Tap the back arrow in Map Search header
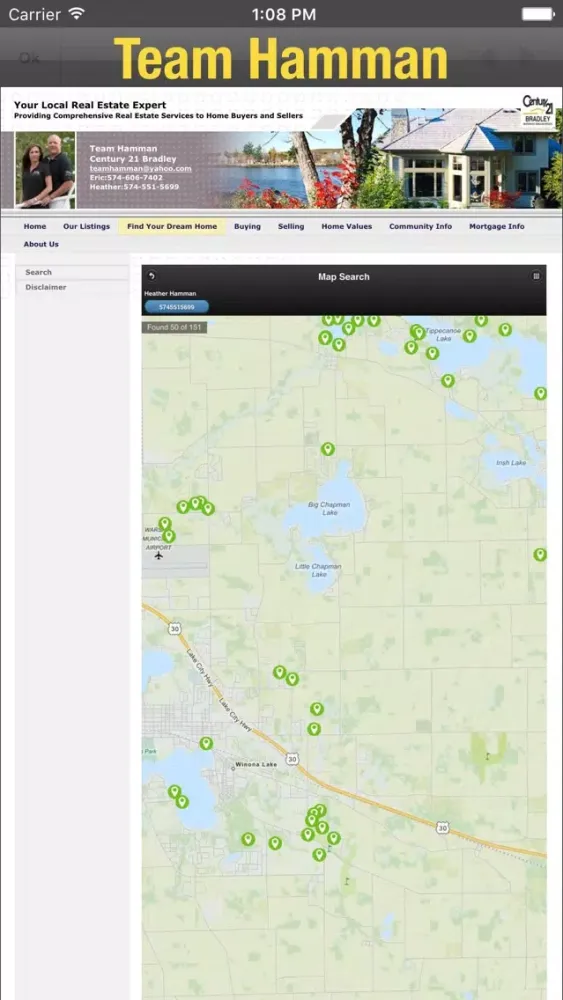 151,276
